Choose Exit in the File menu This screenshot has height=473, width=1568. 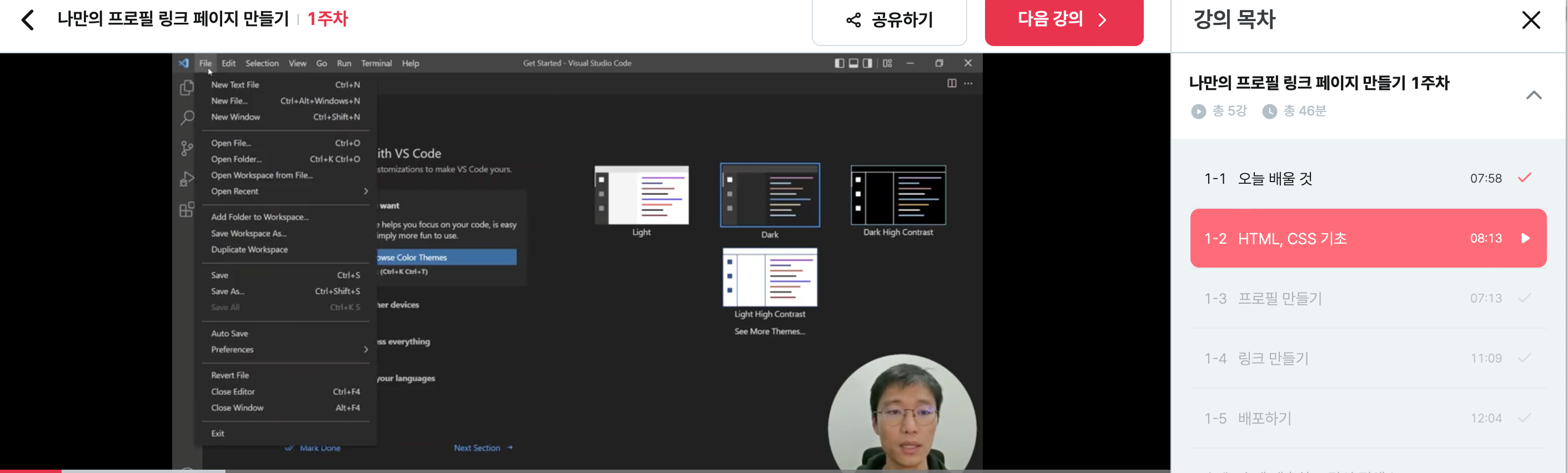tap(285, 434)
